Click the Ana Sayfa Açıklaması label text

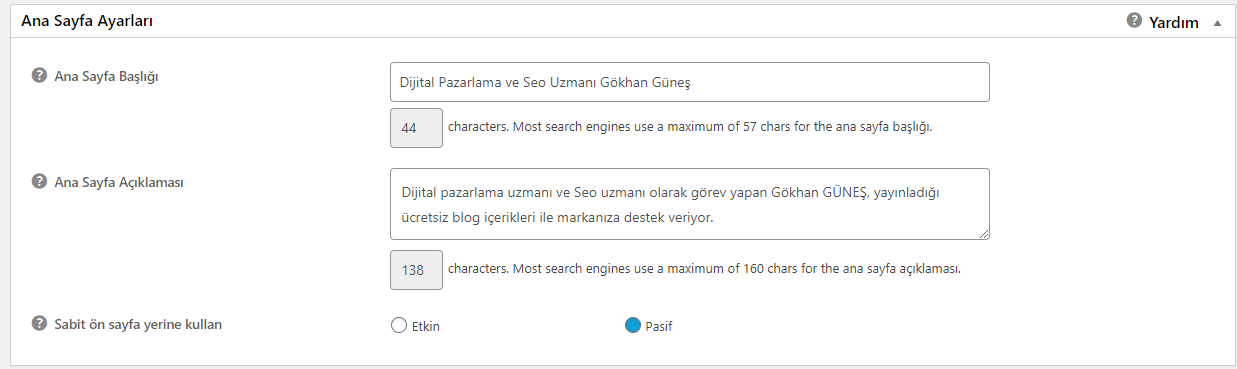pyautogui.click(x=119, y=181)
